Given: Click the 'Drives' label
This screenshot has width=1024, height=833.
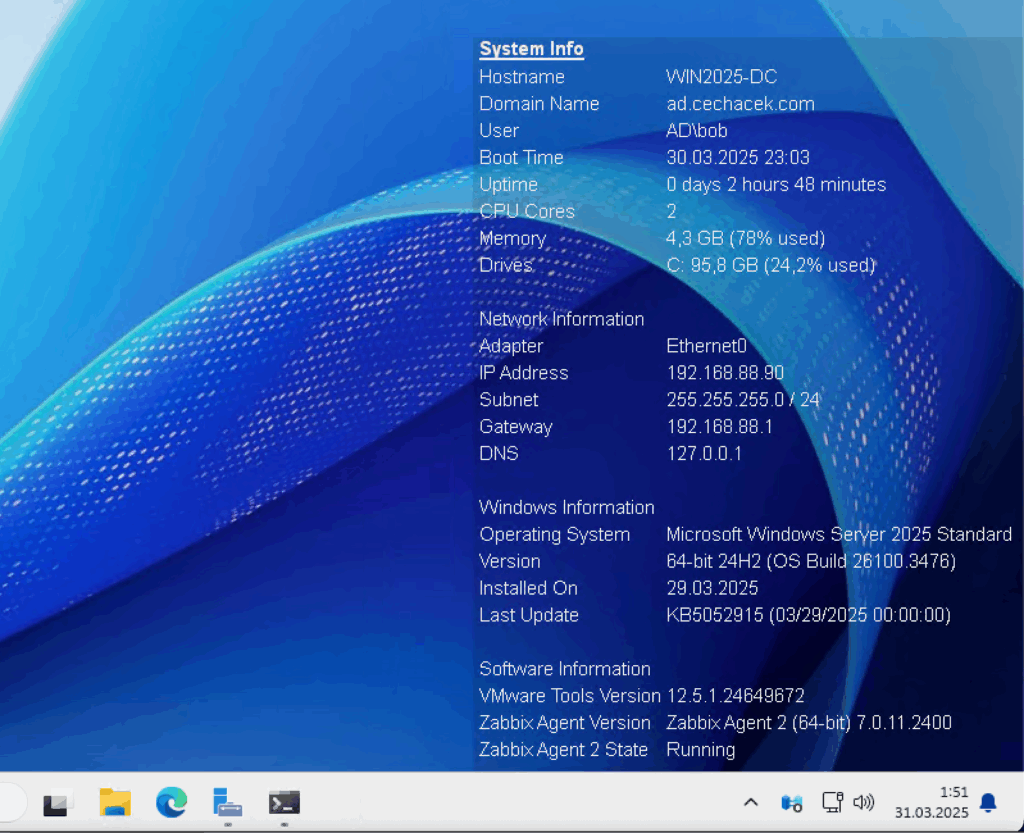Looking at the screenshot, I should pyautogui.click(x=506, y=265).
